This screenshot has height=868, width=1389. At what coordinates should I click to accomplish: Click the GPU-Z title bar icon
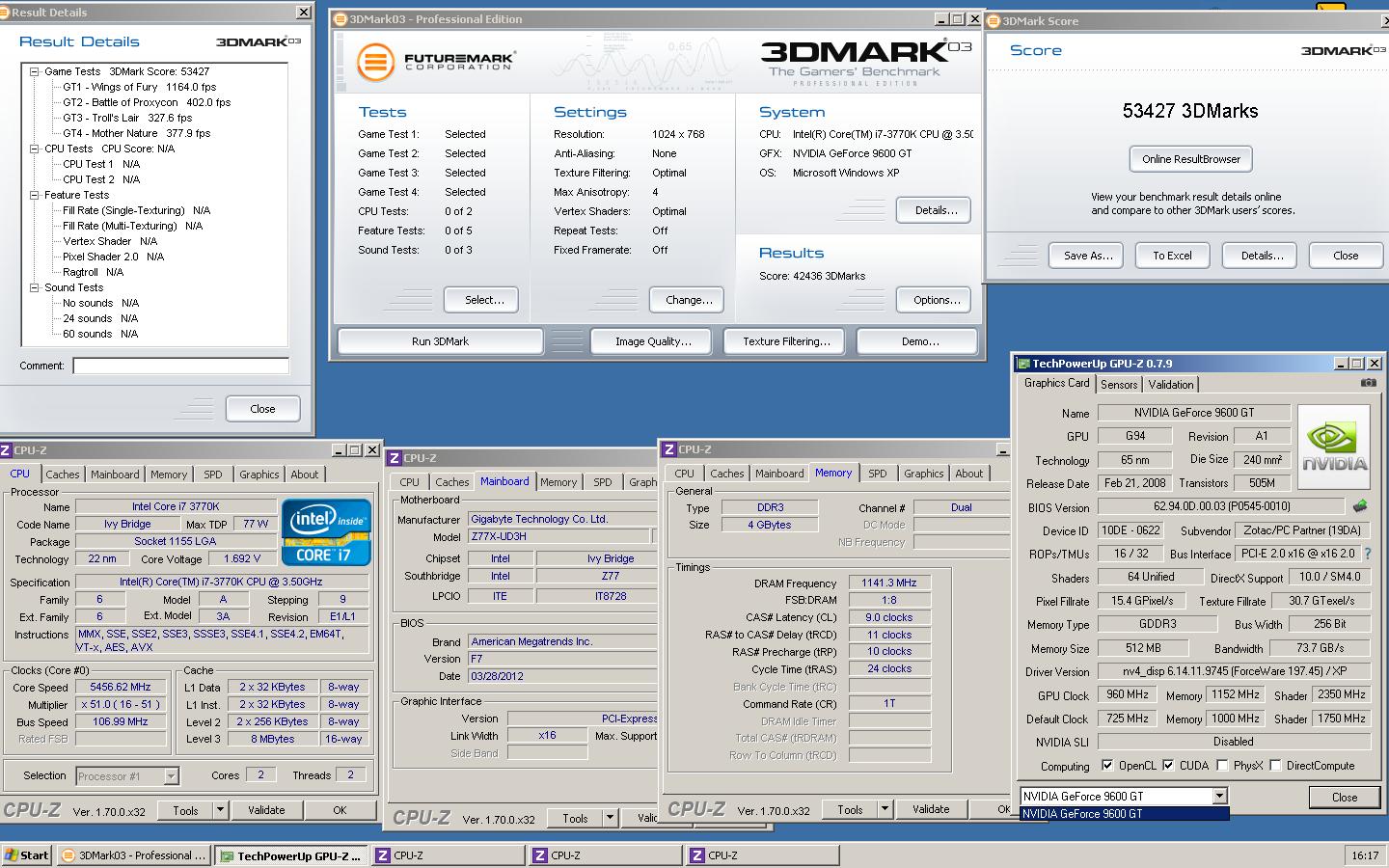point(1023,364)
